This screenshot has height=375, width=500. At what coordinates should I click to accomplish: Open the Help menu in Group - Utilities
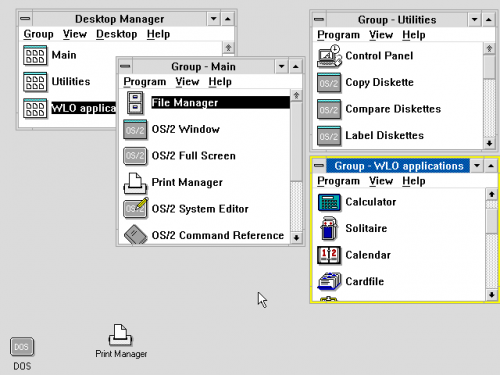(x=414, y=35)
